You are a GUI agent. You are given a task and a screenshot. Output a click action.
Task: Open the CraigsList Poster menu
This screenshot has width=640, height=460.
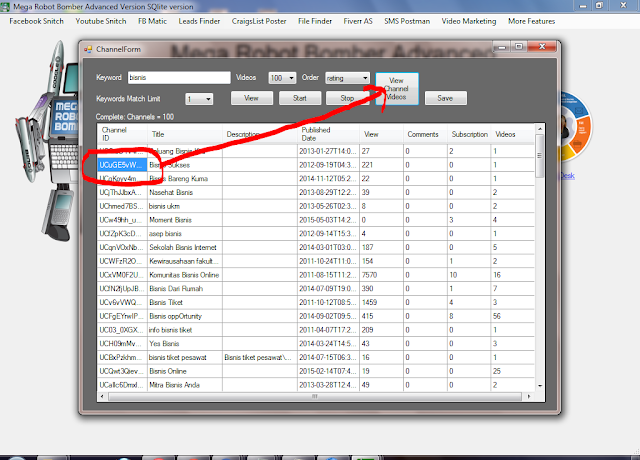click(259, 21)
